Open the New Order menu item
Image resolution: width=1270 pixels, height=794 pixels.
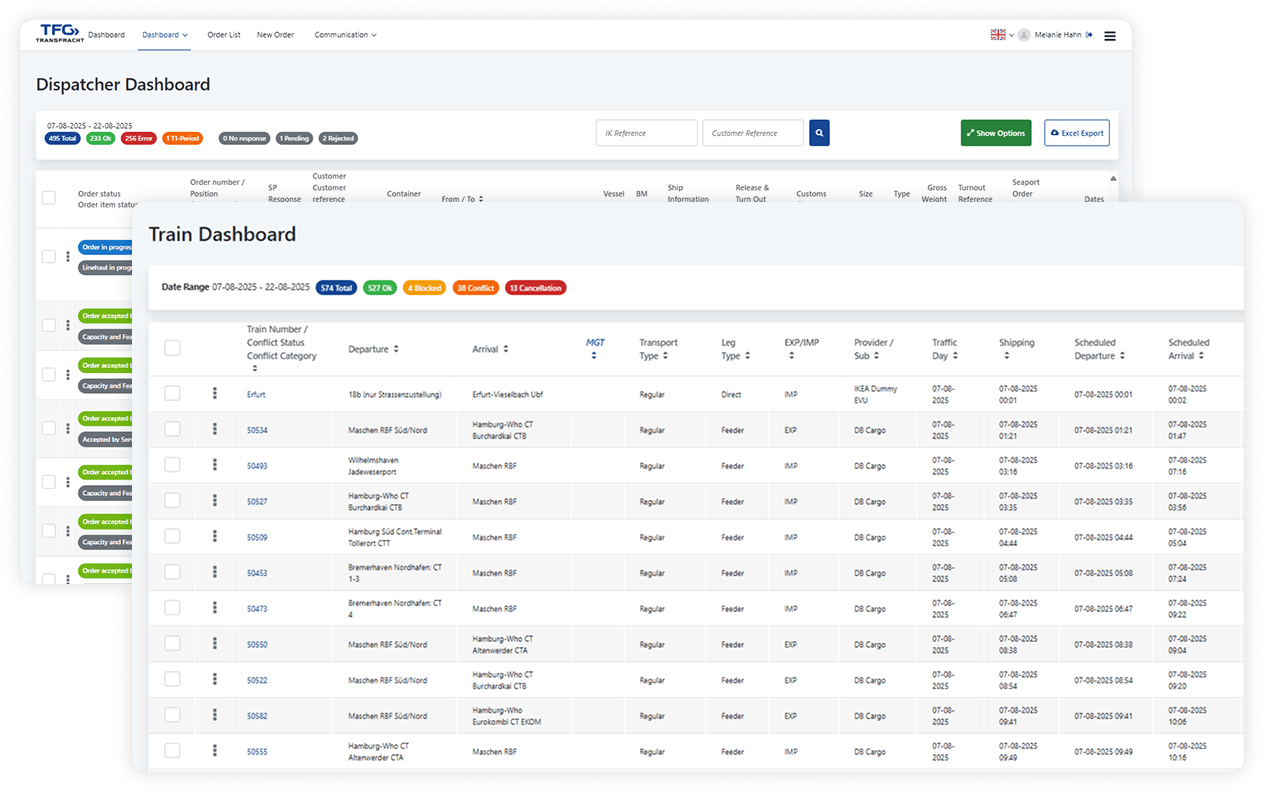pos(275,34)
